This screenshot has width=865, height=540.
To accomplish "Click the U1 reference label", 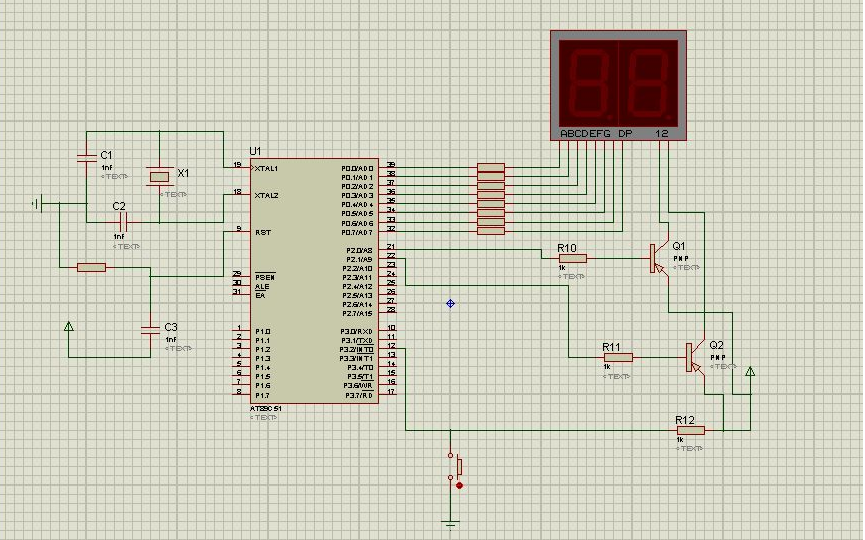I will (255, 151).
